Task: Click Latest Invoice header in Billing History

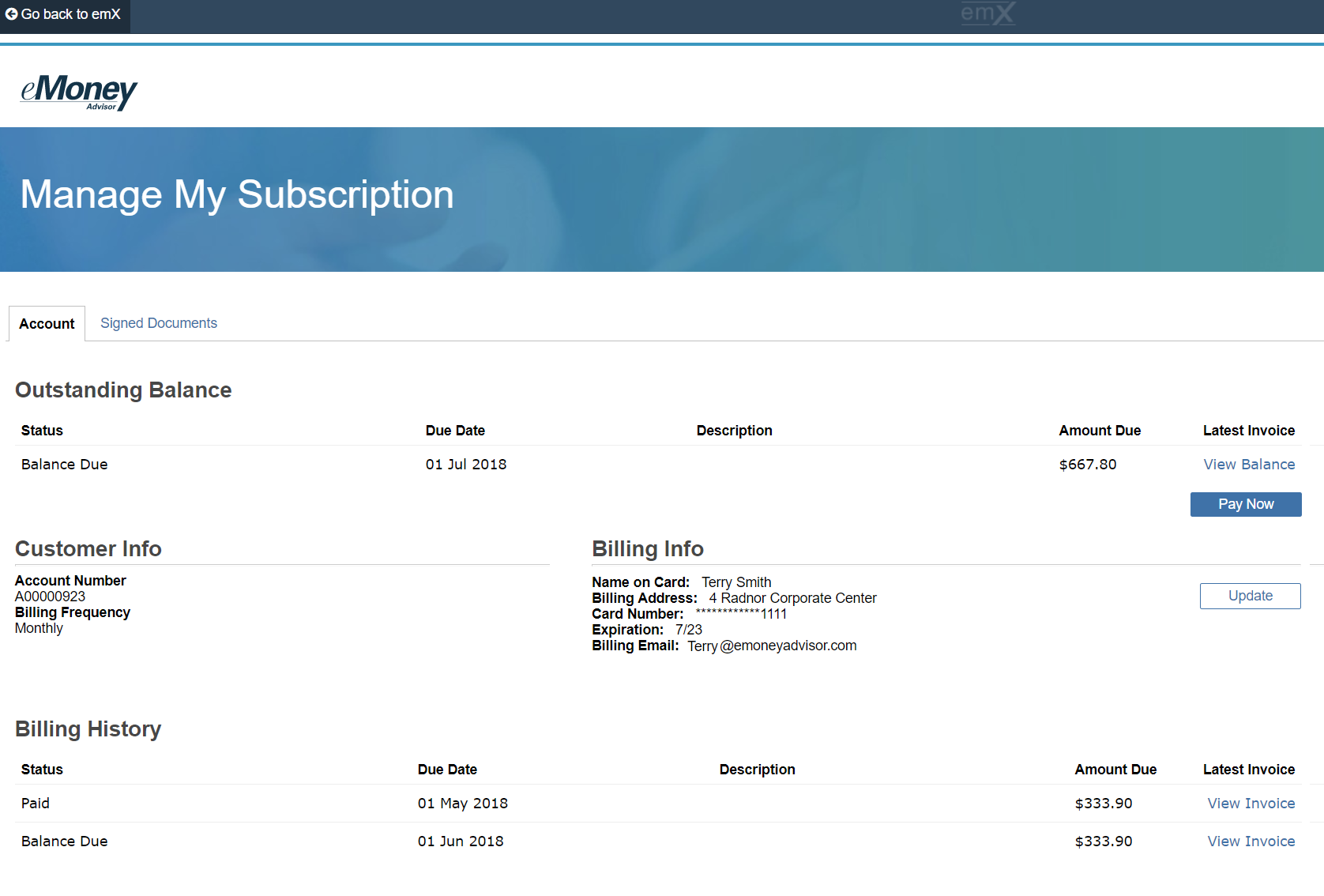Action: (x=1249, y=770)
